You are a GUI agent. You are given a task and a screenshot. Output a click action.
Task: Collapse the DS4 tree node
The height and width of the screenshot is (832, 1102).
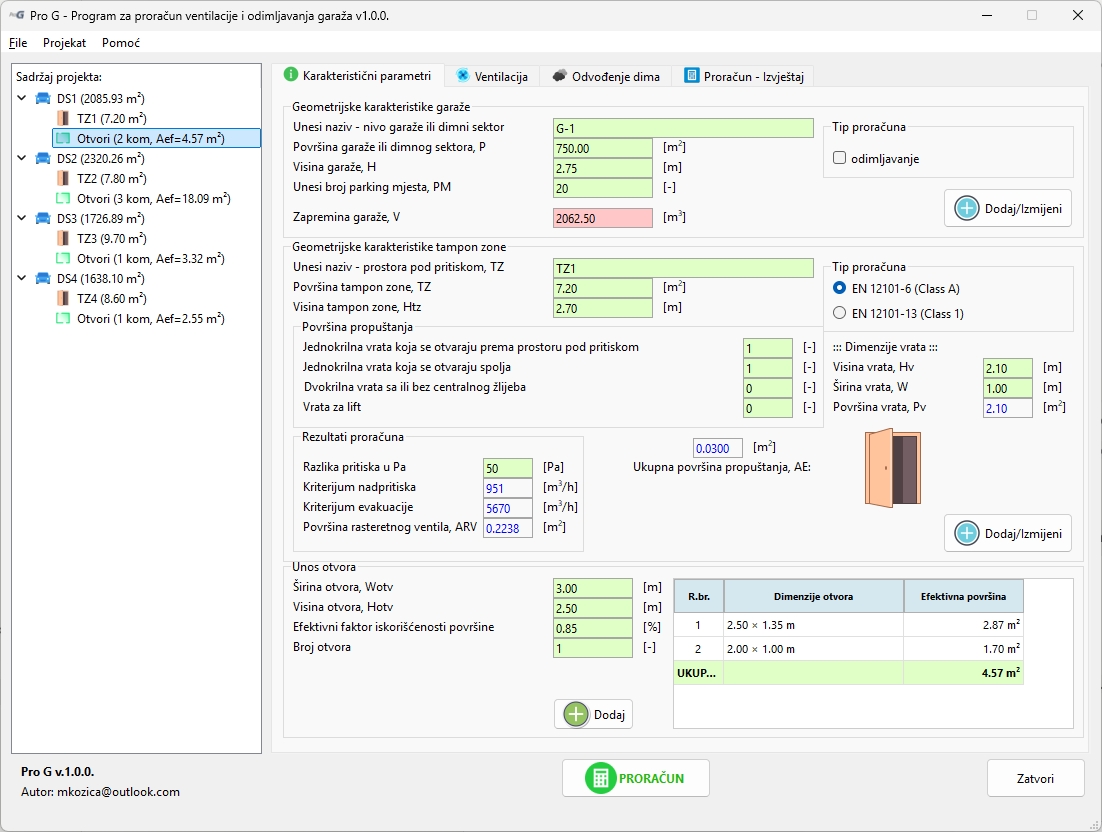22,278
